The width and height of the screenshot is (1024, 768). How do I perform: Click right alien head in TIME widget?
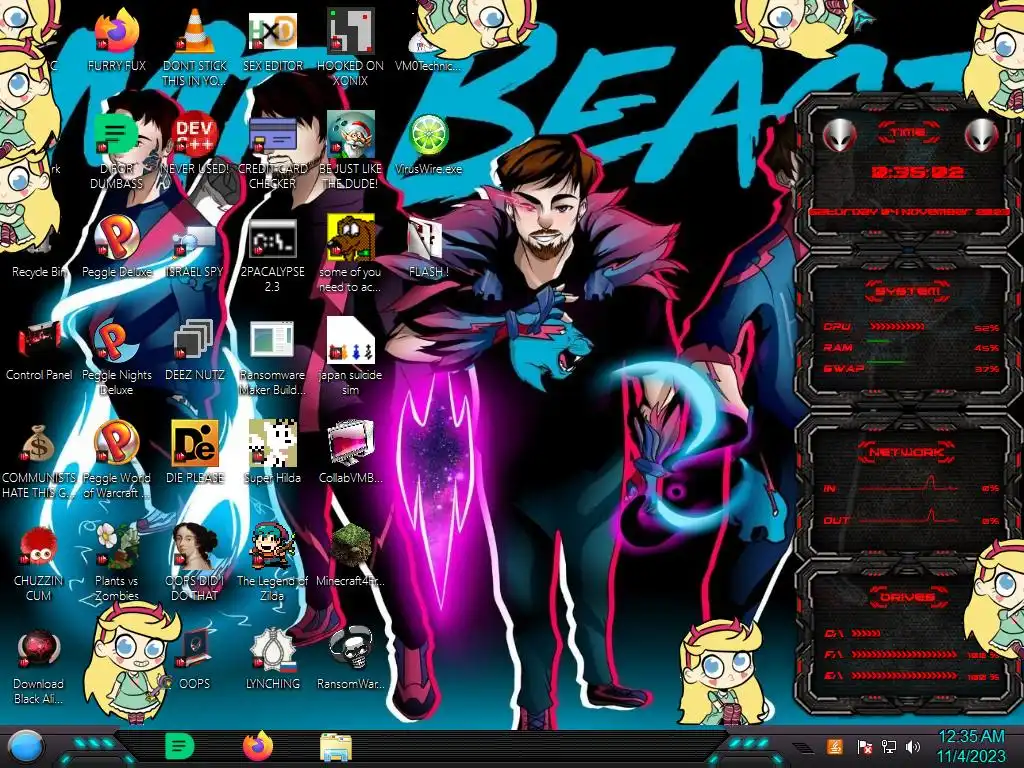click(x=980, y=135)
